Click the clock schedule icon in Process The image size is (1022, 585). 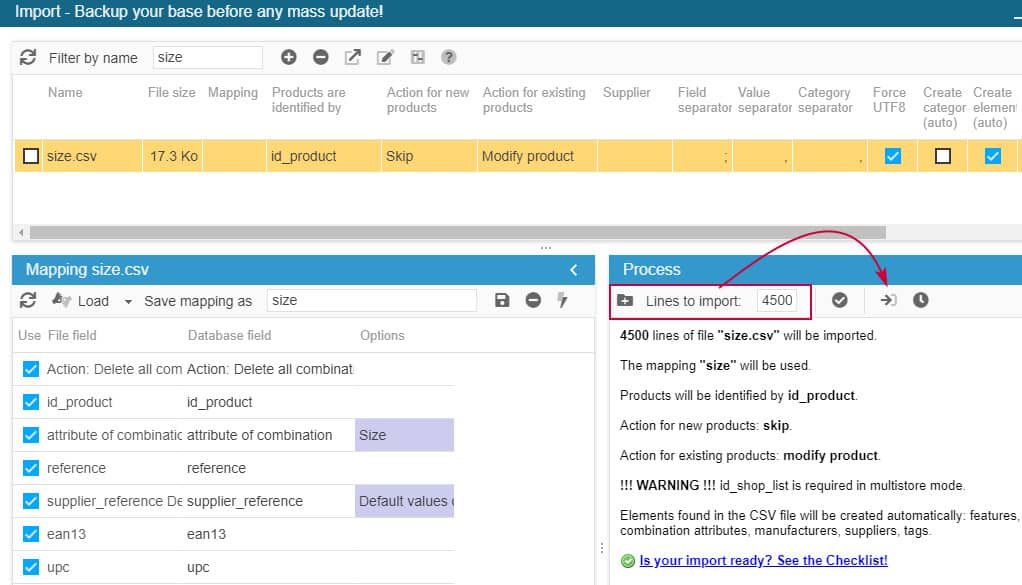[920, 300]
